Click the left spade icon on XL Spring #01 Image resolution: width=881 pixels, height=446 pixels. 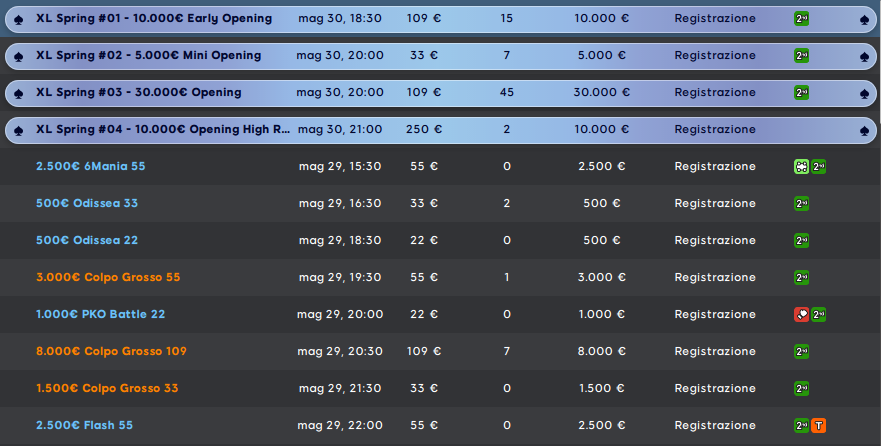click(x=18, y=19)
